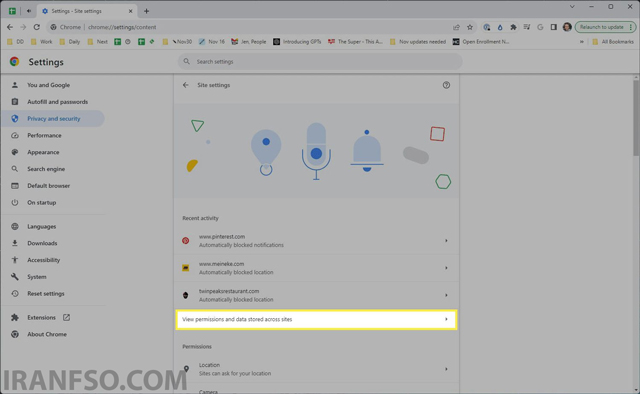
Task: Open Open Enrollment N... bookmark
Action: click(481, 42)
